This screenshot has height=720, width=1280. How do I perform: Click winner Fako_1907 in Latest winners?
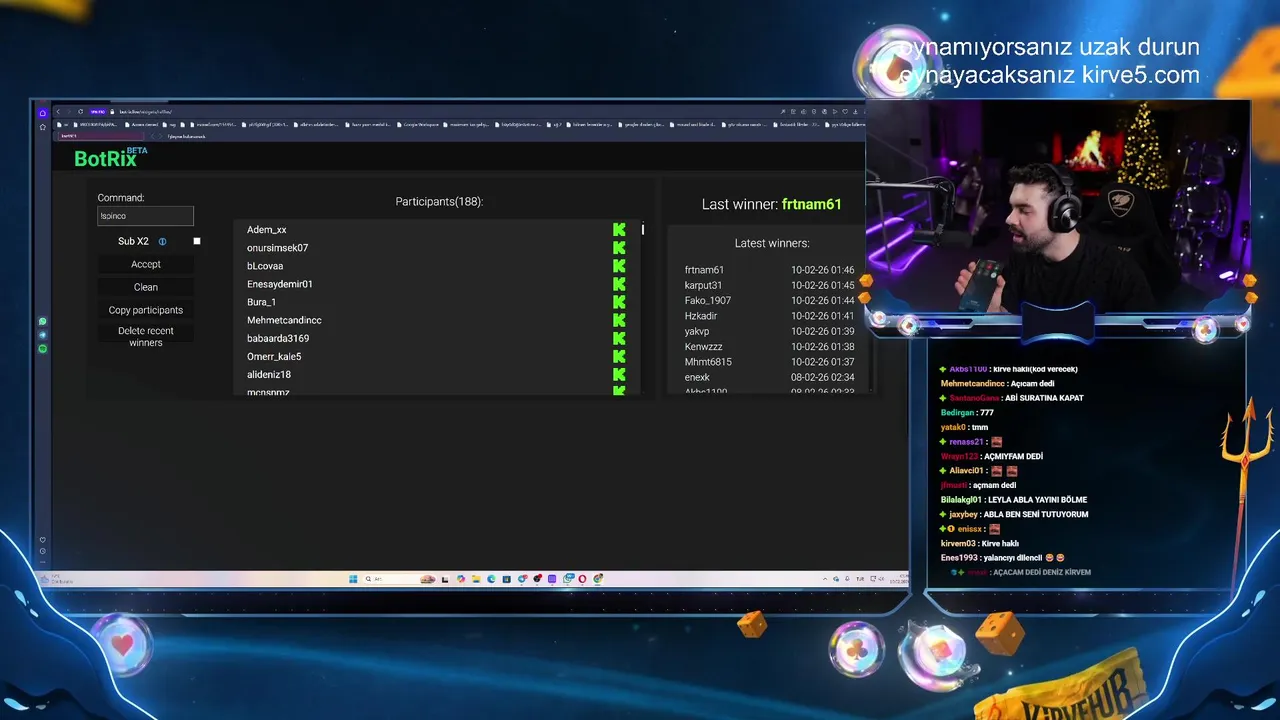point(708,301)
